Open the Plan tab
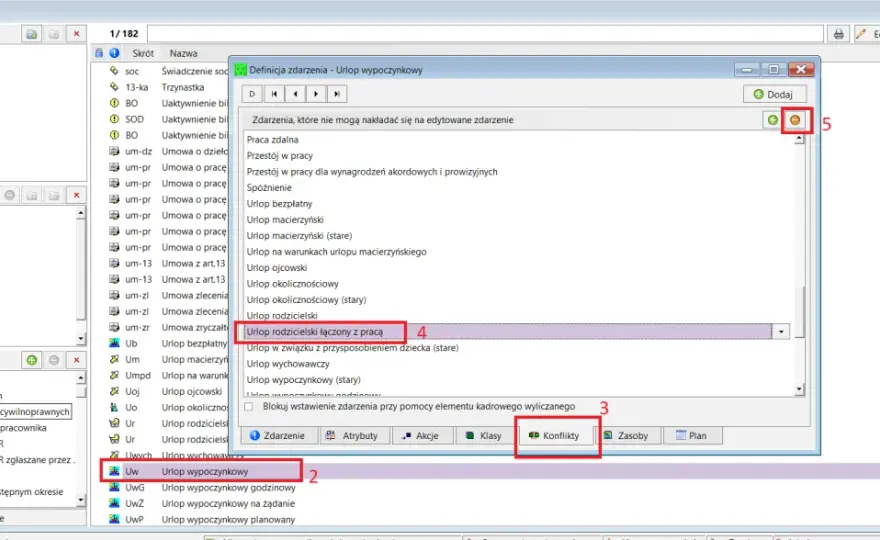880x540 pixels. 692,436
